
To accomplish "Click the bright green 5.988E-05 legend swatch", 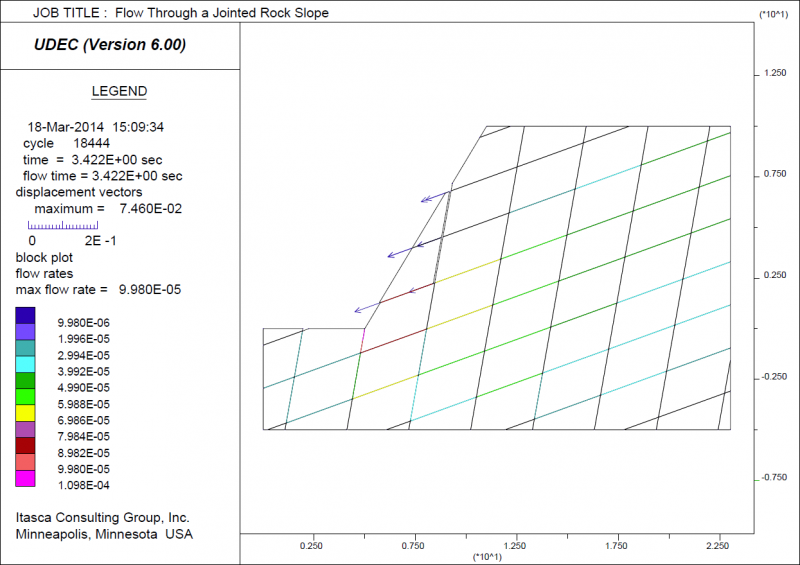I will coord(25,397).
